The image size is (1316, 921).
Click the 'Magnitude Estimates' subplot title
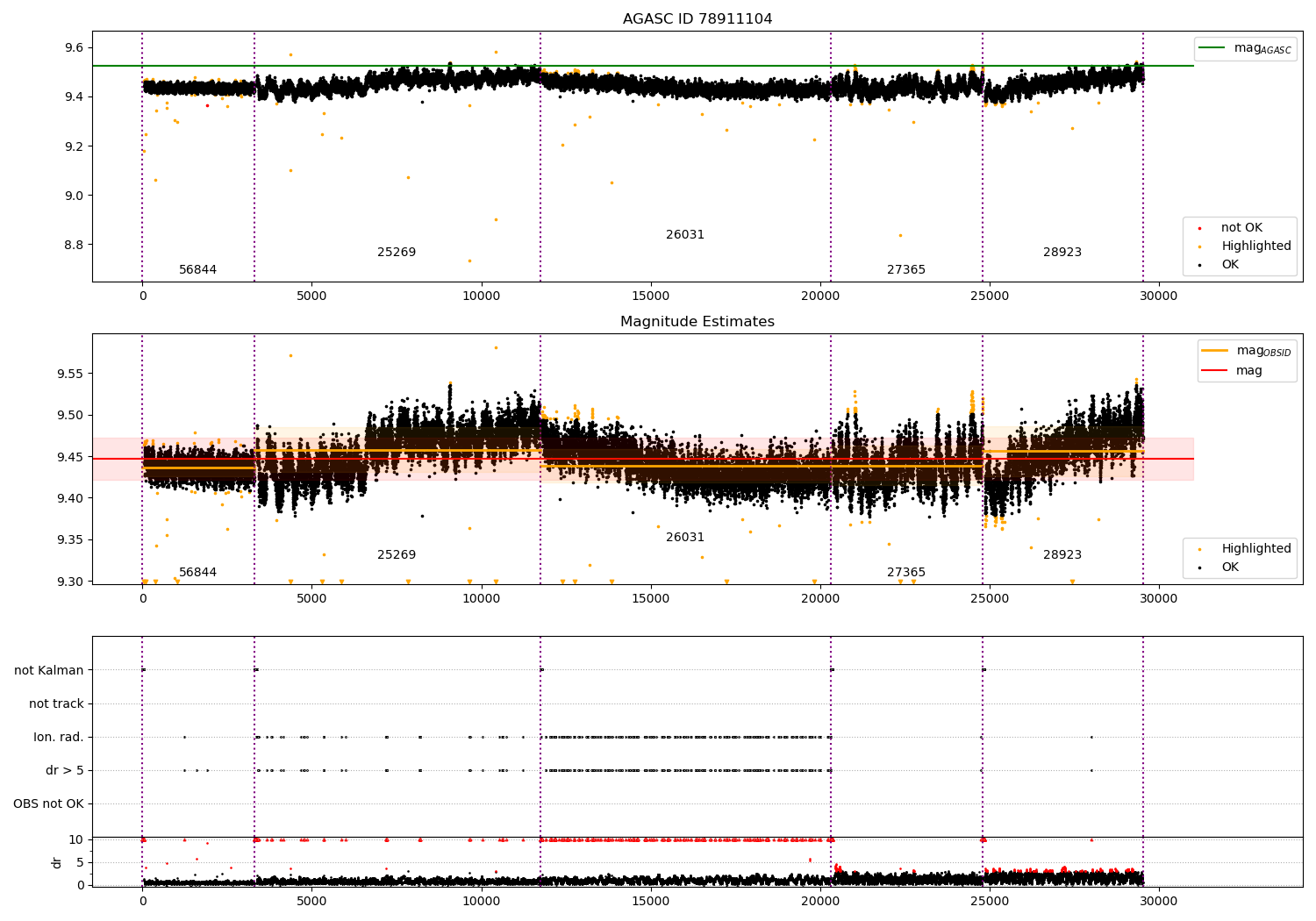697,322
